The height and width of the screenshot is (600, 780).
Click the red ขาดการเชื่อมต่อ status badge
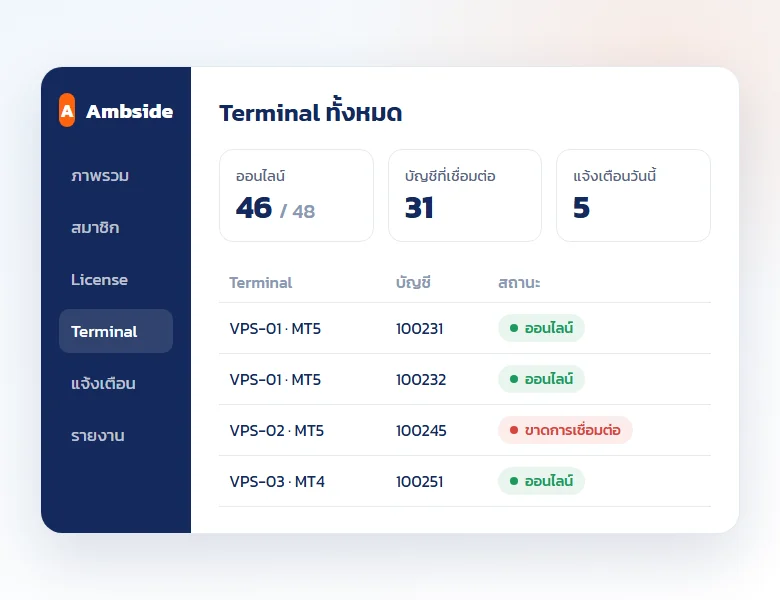pyautogui.click(x=565, y=430)
